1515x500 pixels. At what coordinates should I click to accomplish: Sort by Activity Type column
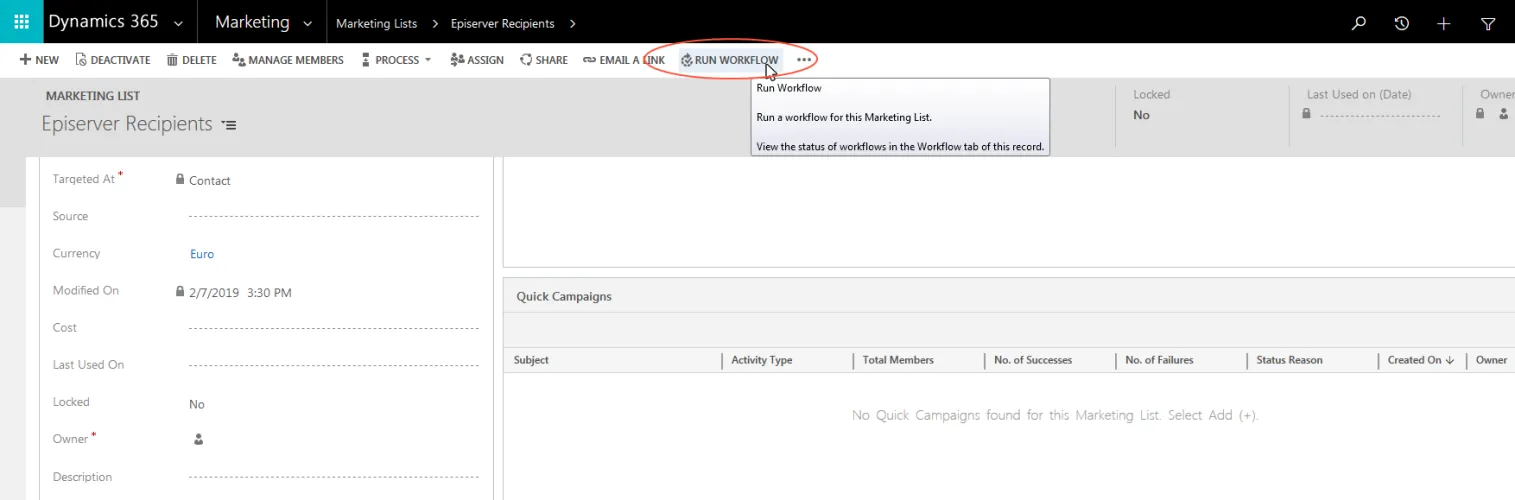point(761,360)
